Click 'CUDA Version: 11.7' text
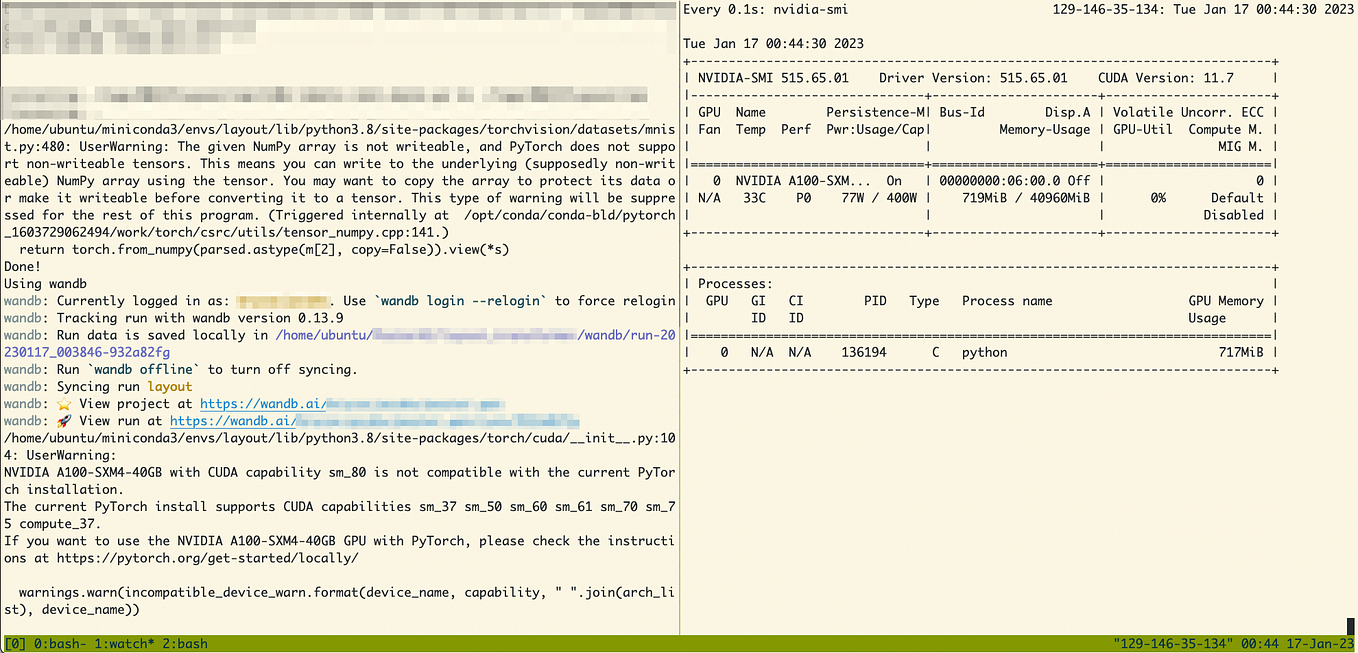 [1166, 78]
